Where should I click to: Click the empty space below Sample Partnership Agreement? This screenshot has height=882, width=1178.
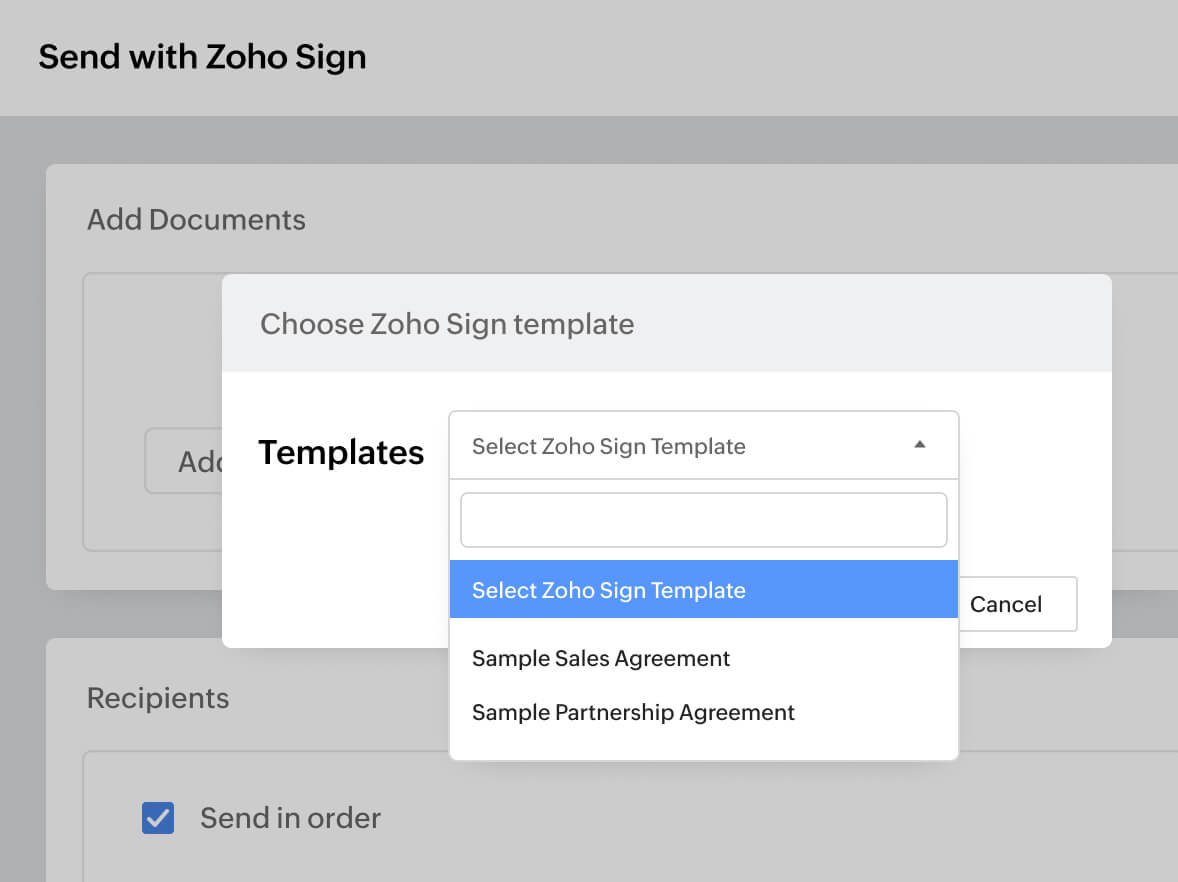(703, 744)
